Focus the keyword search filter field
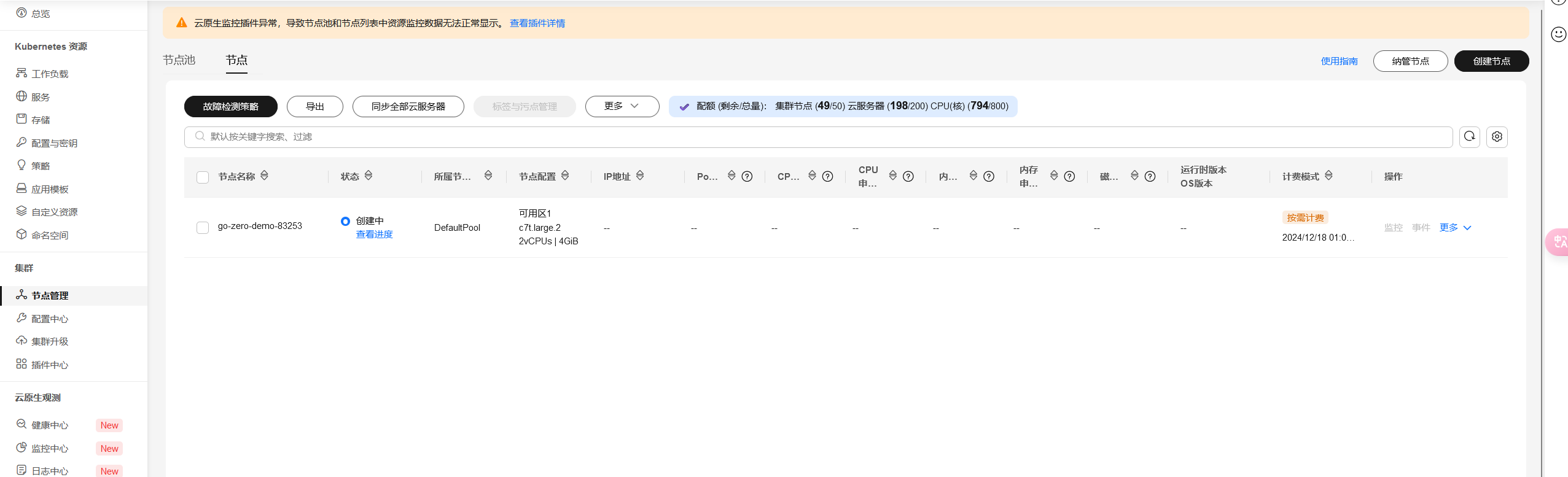Image resolution: width=1568 pixels, height=477 pixels. 819,137
